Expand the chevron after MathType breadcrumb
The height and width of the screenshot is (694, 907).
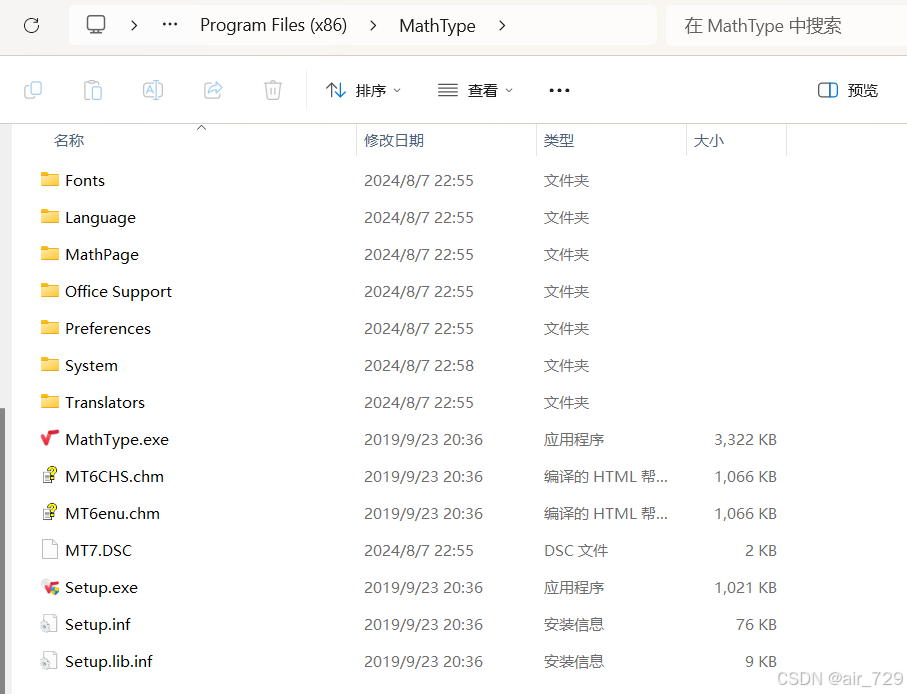[502, 25]
